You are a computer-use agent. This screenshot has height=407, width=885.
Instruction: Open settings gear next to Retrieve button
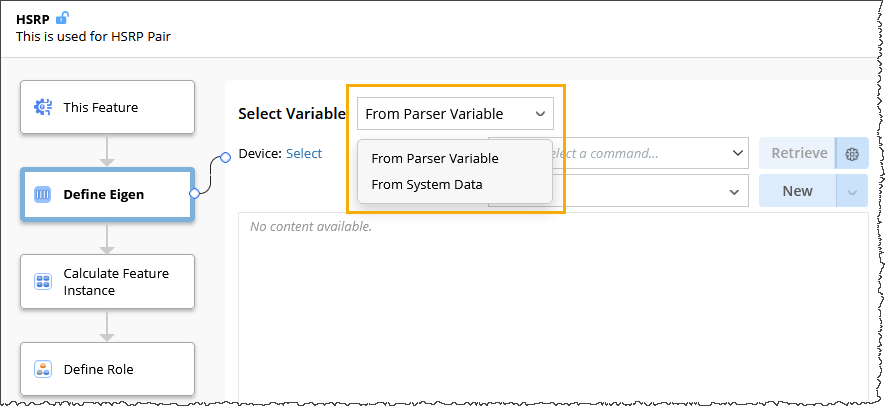(x=853, y=154)
